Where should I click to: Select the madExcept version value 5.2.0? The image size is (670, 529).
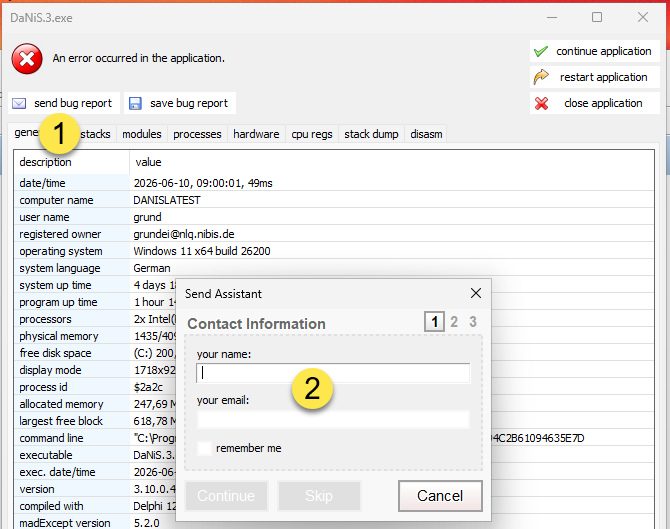[147, 523]
